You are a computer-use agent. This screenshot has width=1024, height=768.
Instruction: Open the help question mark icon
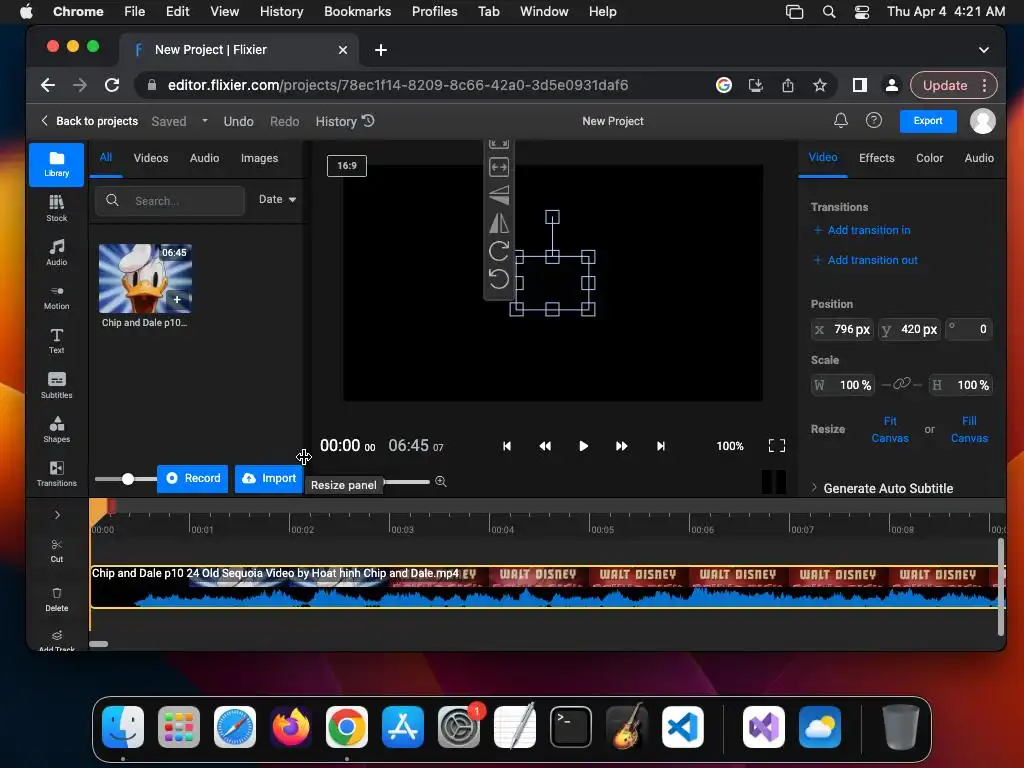click(874, 121)
